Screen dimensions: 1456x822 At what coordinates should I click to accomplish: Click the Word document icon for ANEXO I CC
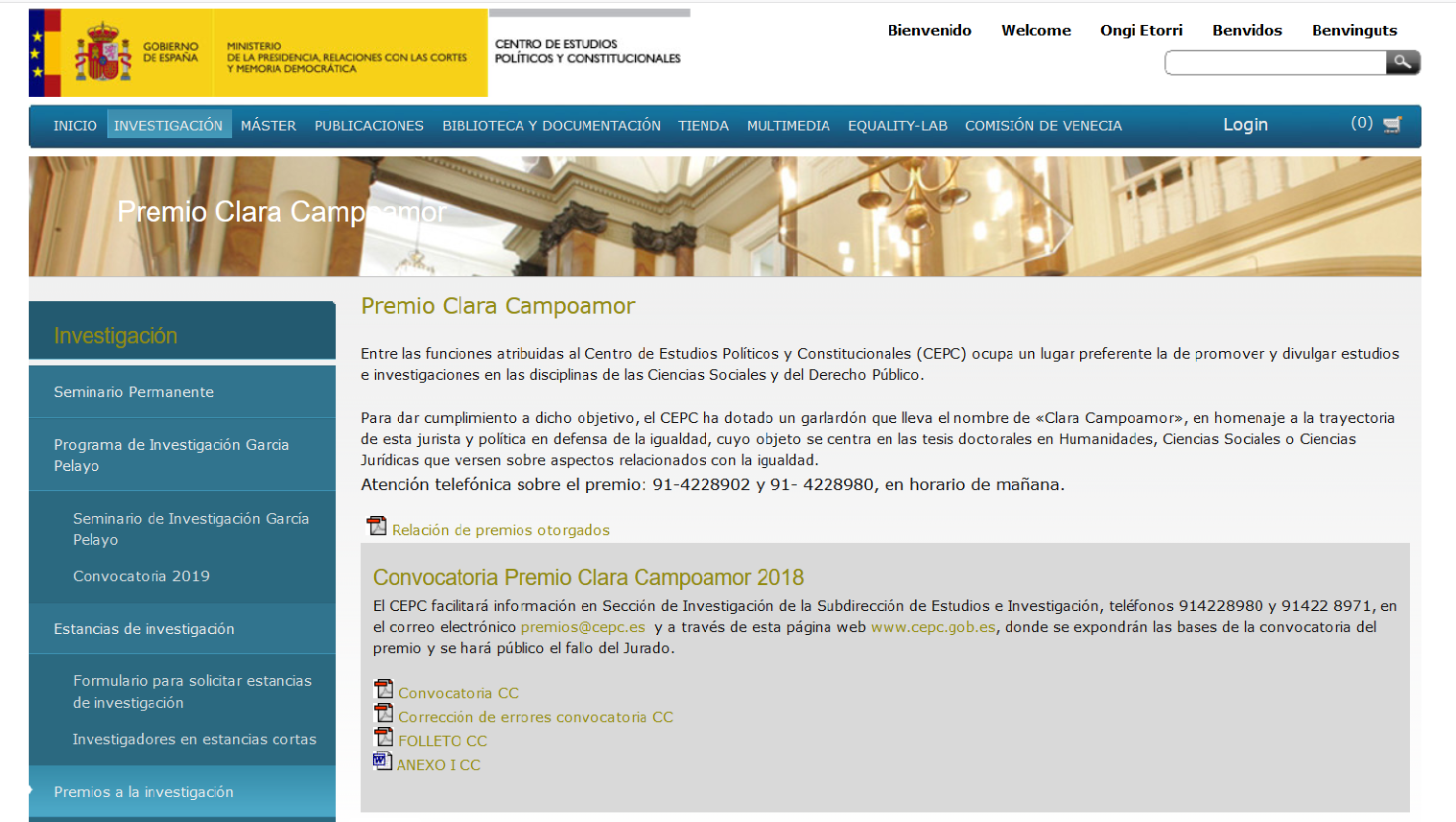[383, 762]
